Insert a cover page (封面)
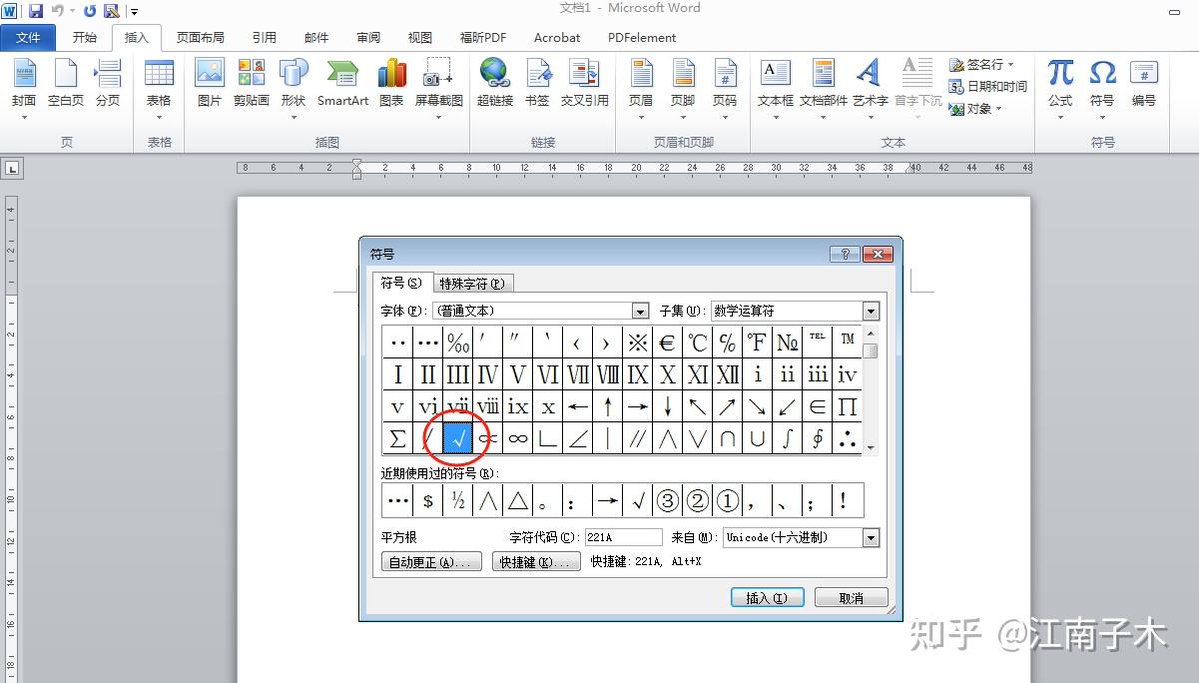 point(24,84)
